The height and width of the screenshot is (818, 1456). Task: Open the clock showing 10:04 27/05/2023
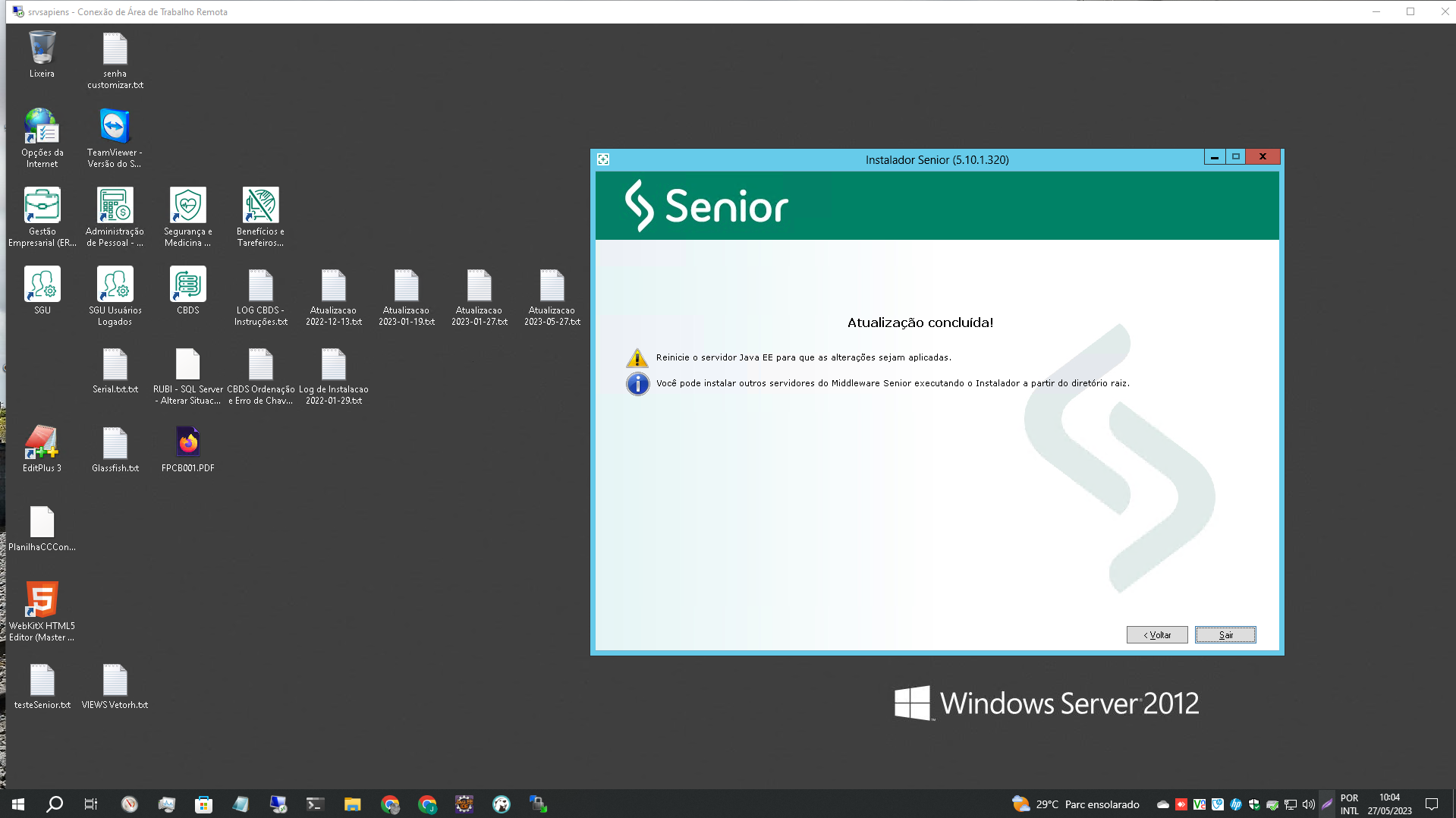[x=1390, y=804]
